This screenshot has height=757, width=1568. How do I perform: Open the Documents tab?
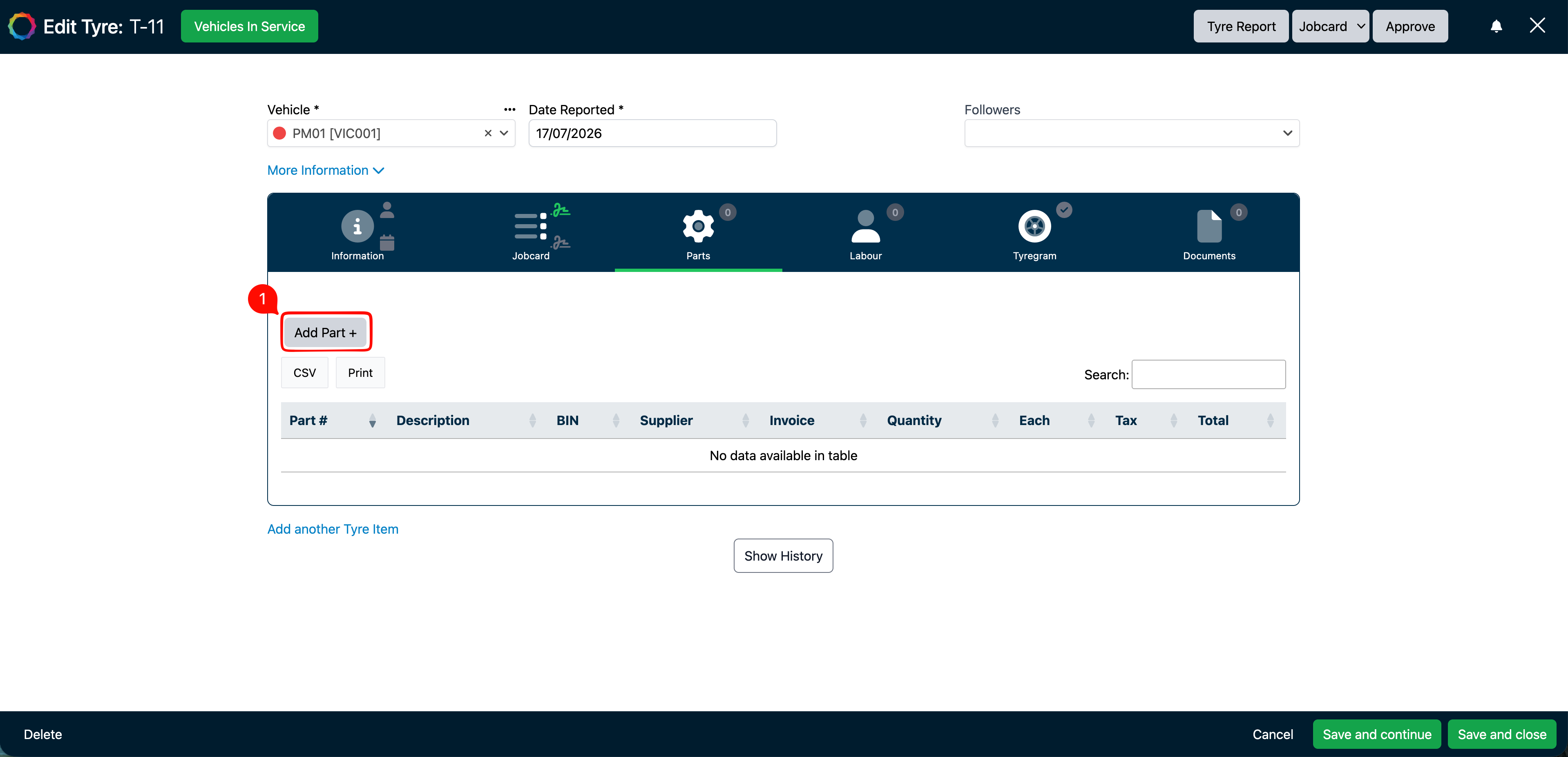pyautogui.click(x=1209, y=234)
